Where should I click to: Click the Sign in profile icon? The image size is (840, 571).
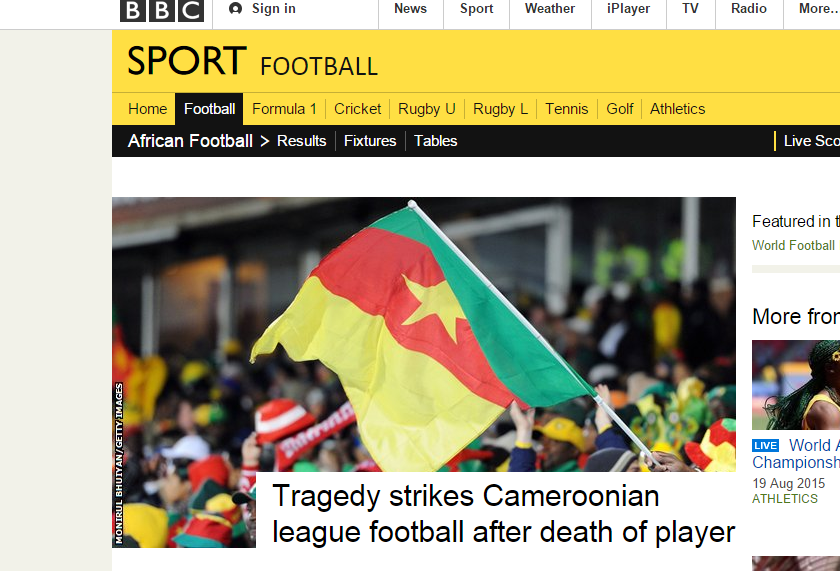pos(235,9)
